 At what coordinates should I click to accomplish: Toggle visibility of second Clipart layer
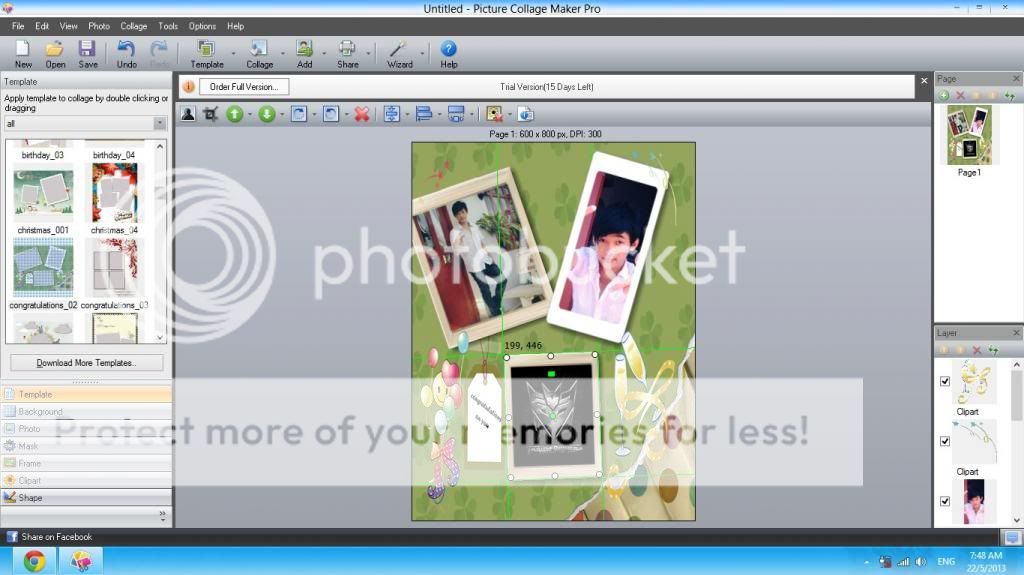point(945,441)
